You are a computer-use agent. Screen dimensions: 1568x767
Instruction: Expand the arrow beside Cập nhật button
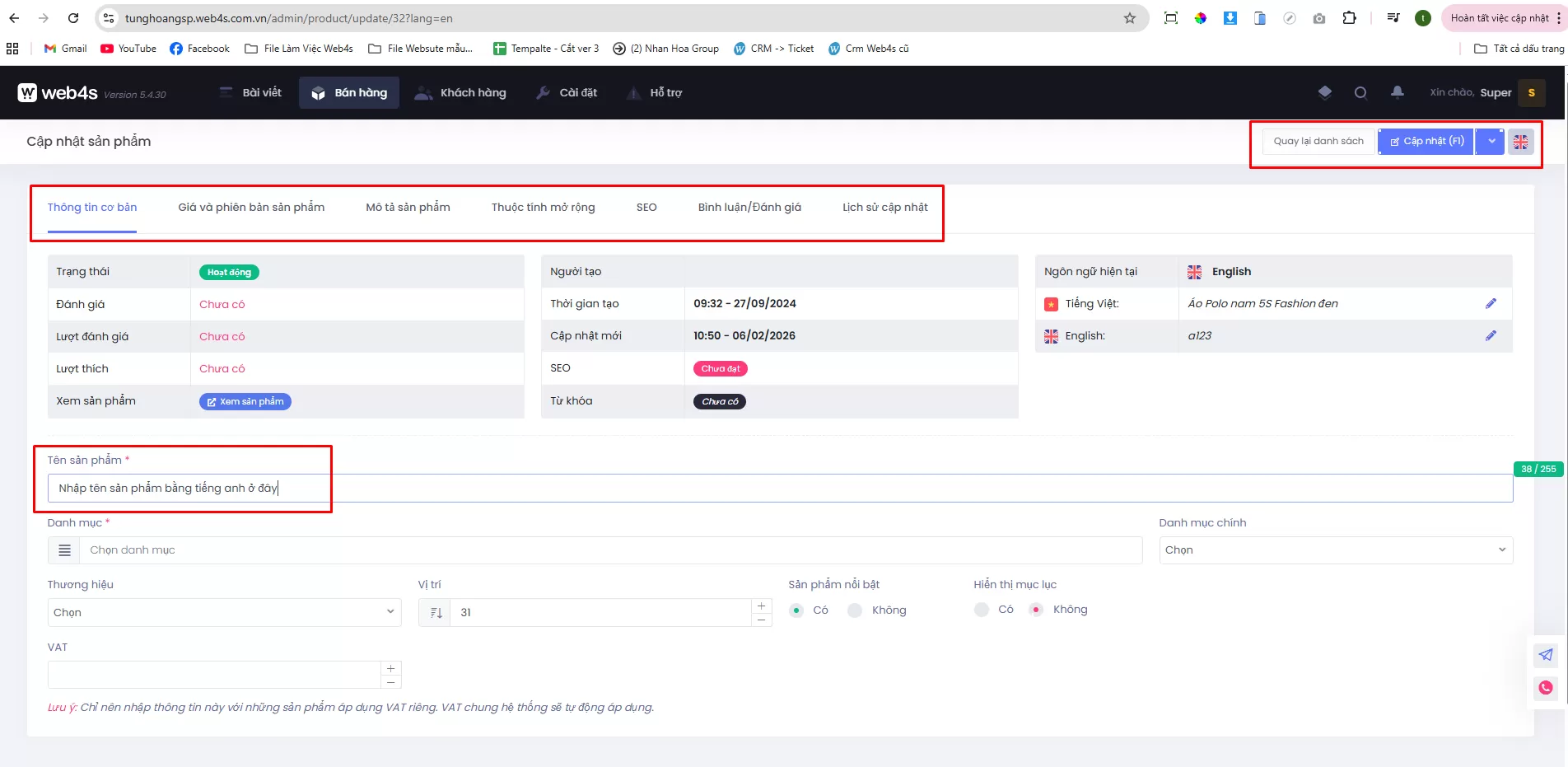1491,142
